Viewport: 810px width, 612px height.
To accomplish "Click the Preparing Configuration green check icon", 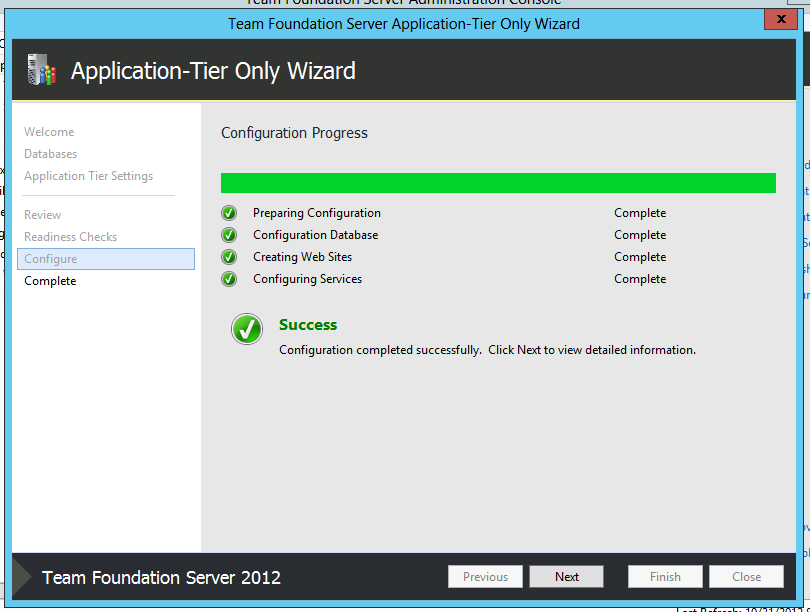I will pos(229,213).
